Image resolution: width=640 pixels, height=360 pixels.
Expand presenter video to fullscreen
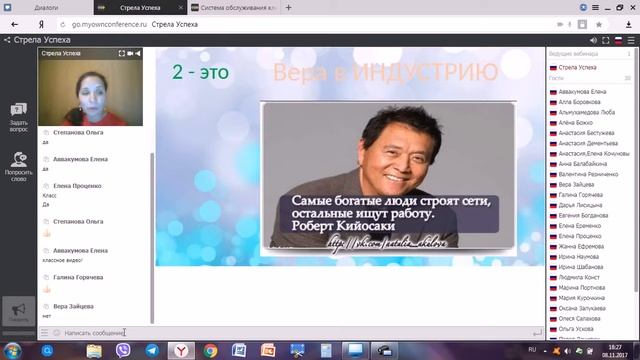(x=122, y=53)
